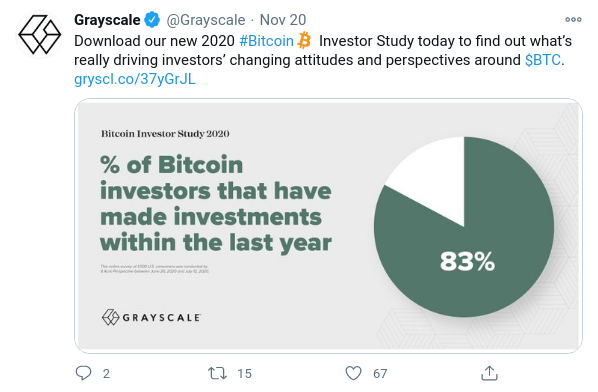The width and height of the screenshot is (598, 392).
Task: Click the orange Bitcoin emoji symbol
Action: (x=304, y=40)
